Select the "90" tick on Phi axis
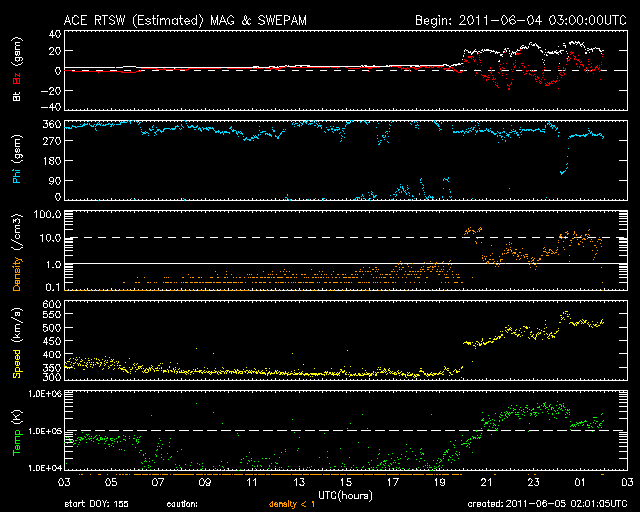Screen dimensions: 640x512 coord(55,180)
